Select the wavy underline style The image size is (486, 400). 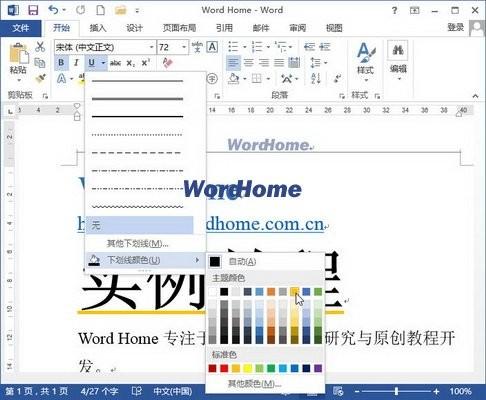tap(138, 206)
